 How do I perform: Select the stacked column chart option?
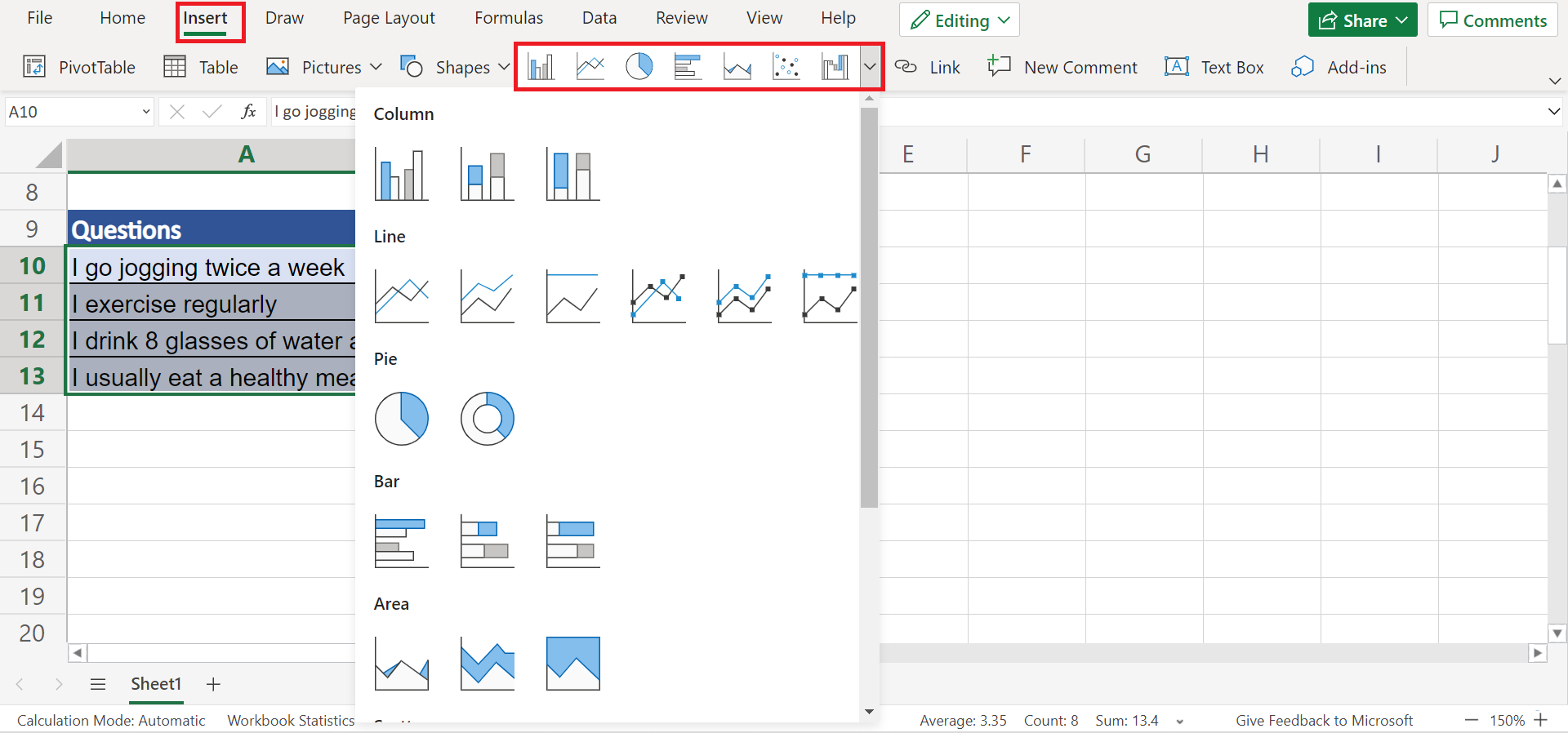[487, 175]
